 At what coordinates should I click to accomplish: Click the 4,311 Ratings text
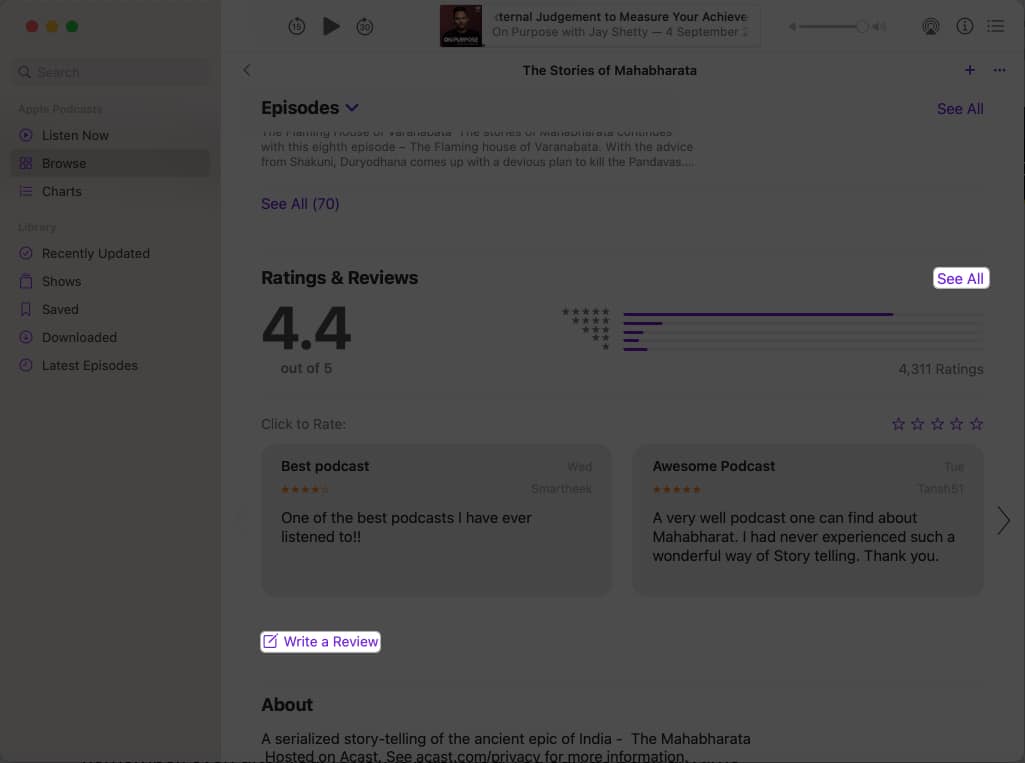pyautogui.click(x=941, y=369)
